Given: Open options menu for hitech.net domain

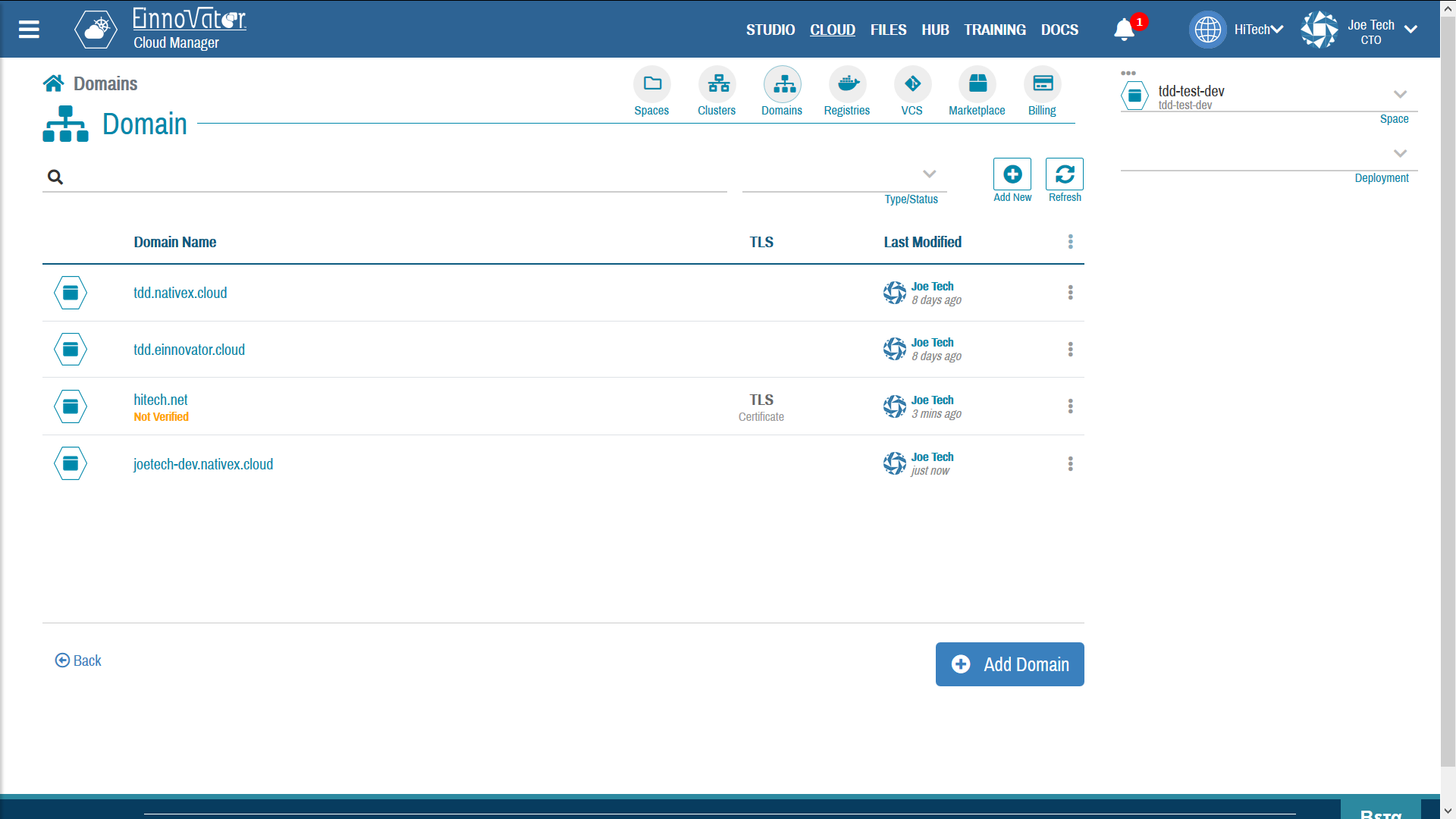Looking at the screenshot, I should pos(1069,406).
